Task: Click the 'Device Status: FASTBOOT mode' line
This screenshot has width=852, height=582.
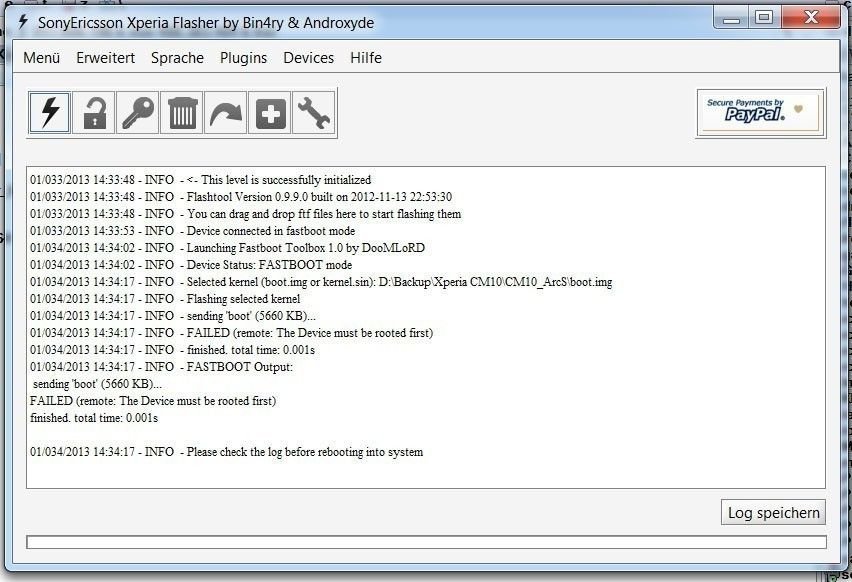Action: point(191,265)
